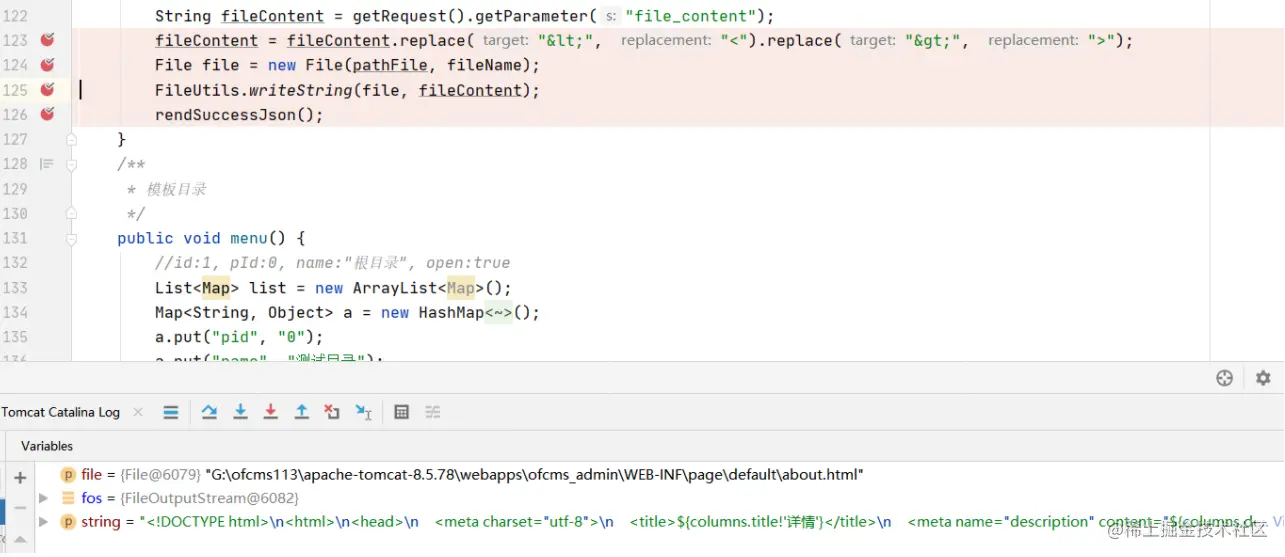Click the Step Over debugger icon
The height and width of the screenshot is (557, 1285).
tap(209, 412)
